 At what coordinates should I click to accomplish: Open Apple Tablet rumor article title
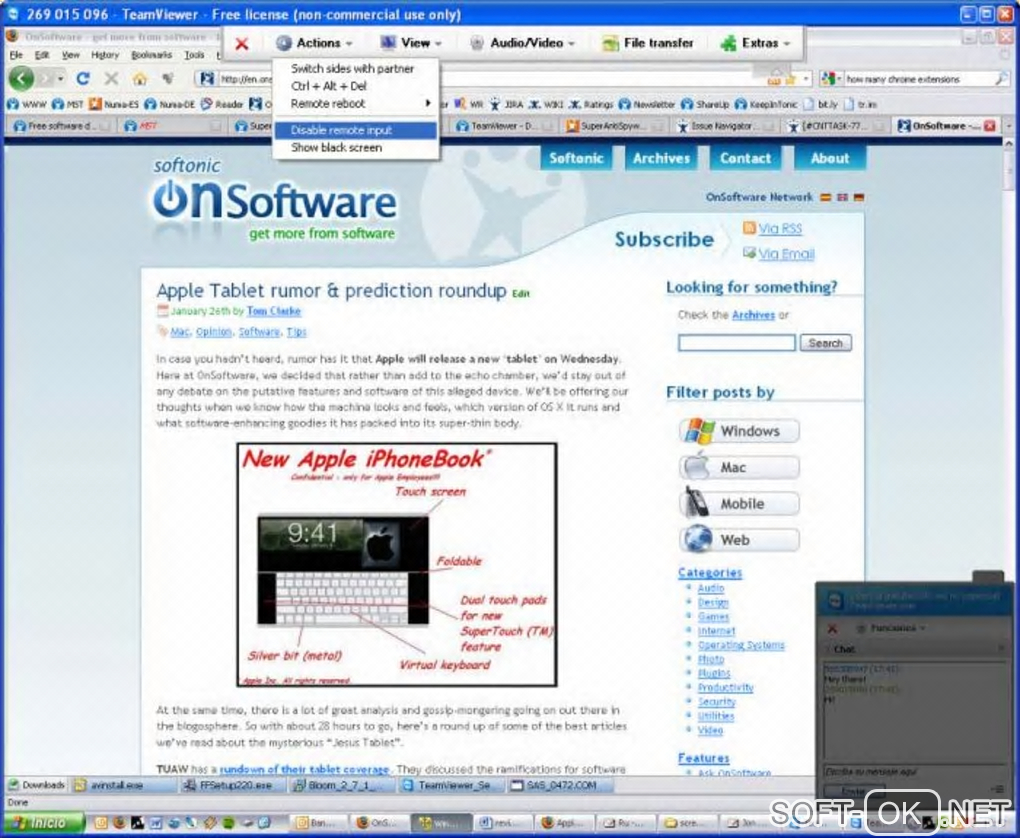point(331,290)
